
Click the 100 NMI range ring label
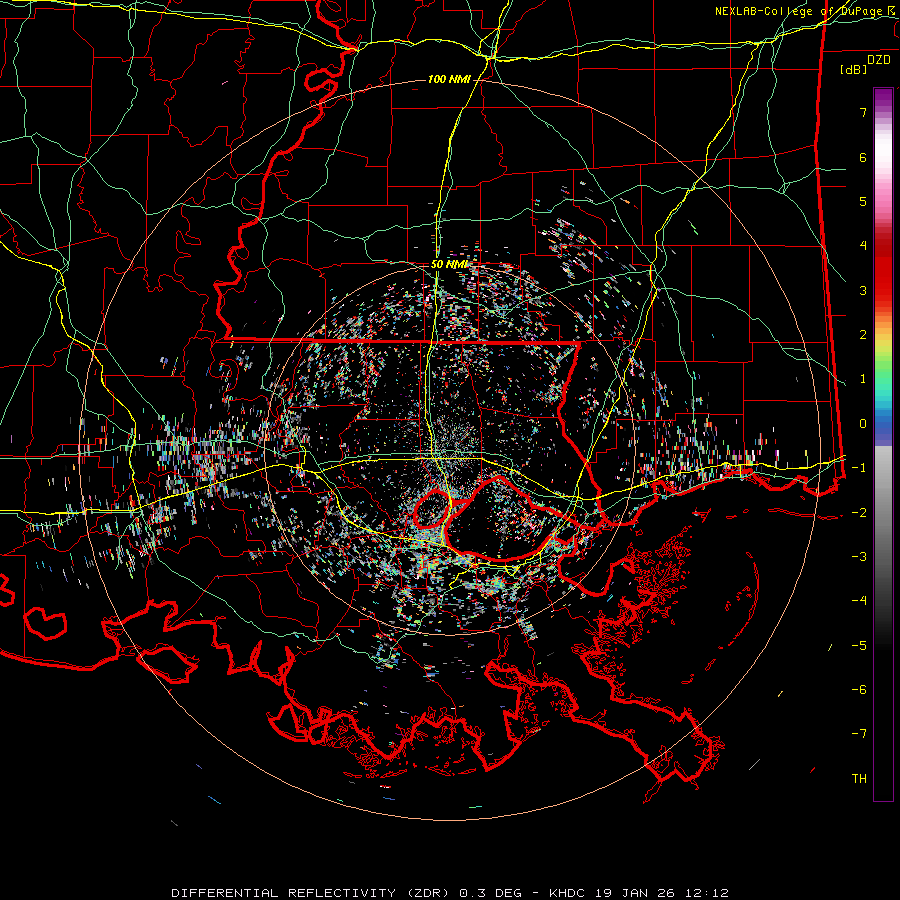tap(449, 79)
